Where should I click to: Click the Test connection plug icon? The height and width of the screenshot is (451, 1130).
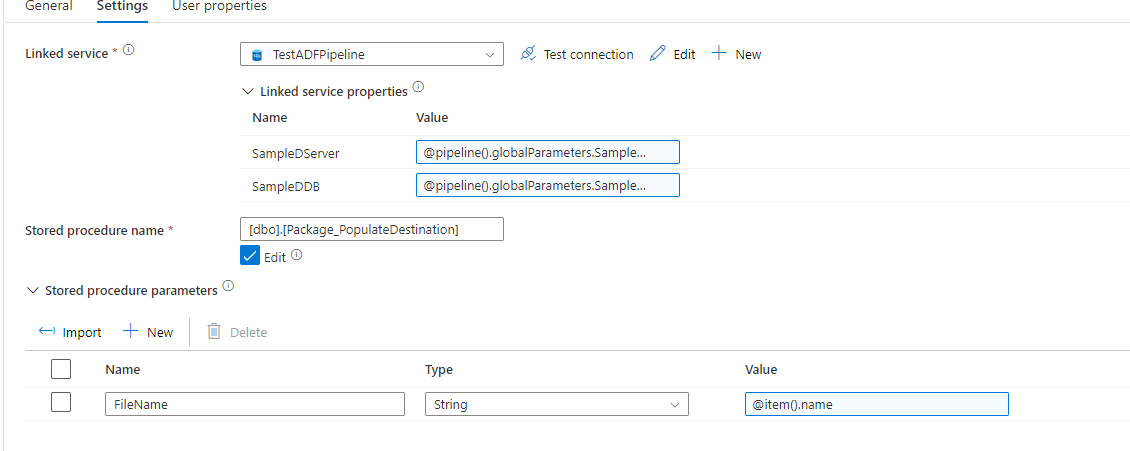528,54
